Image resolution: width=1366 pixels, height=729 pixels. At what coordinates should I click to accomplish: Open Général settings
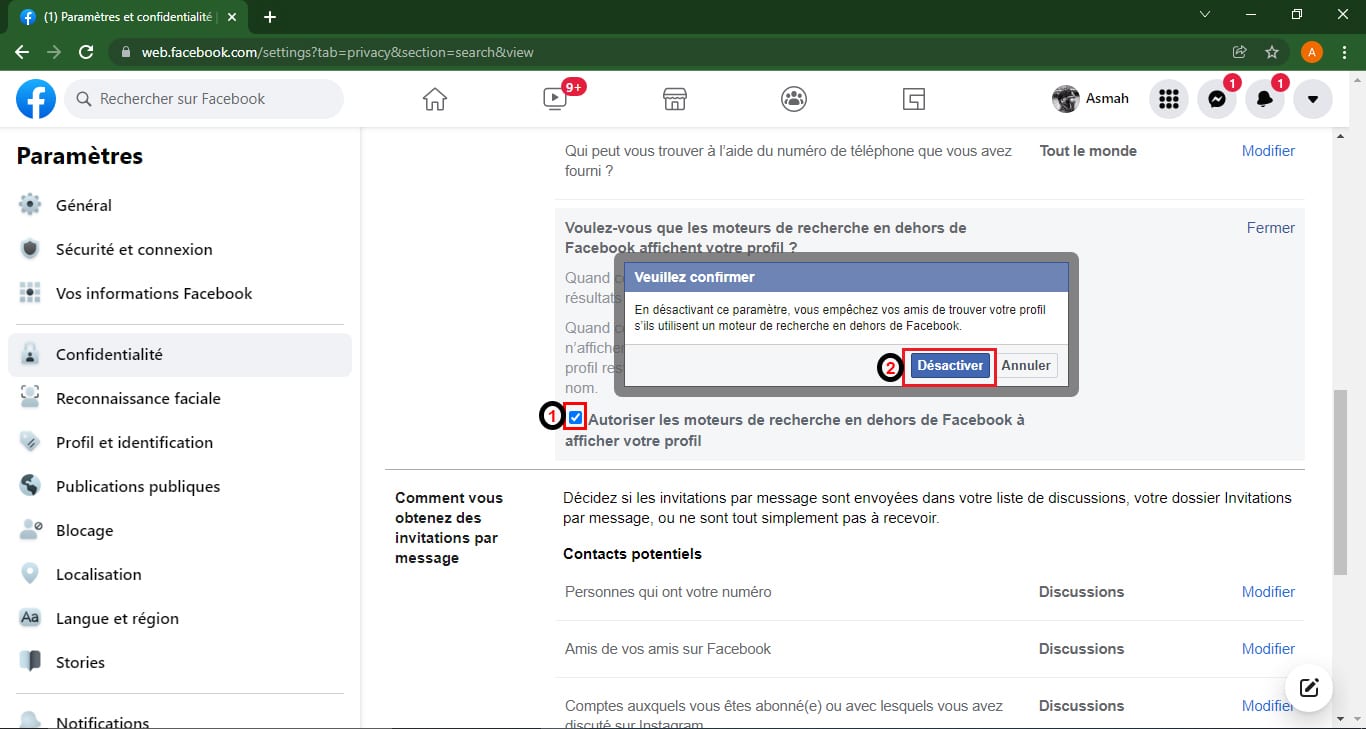180,205
